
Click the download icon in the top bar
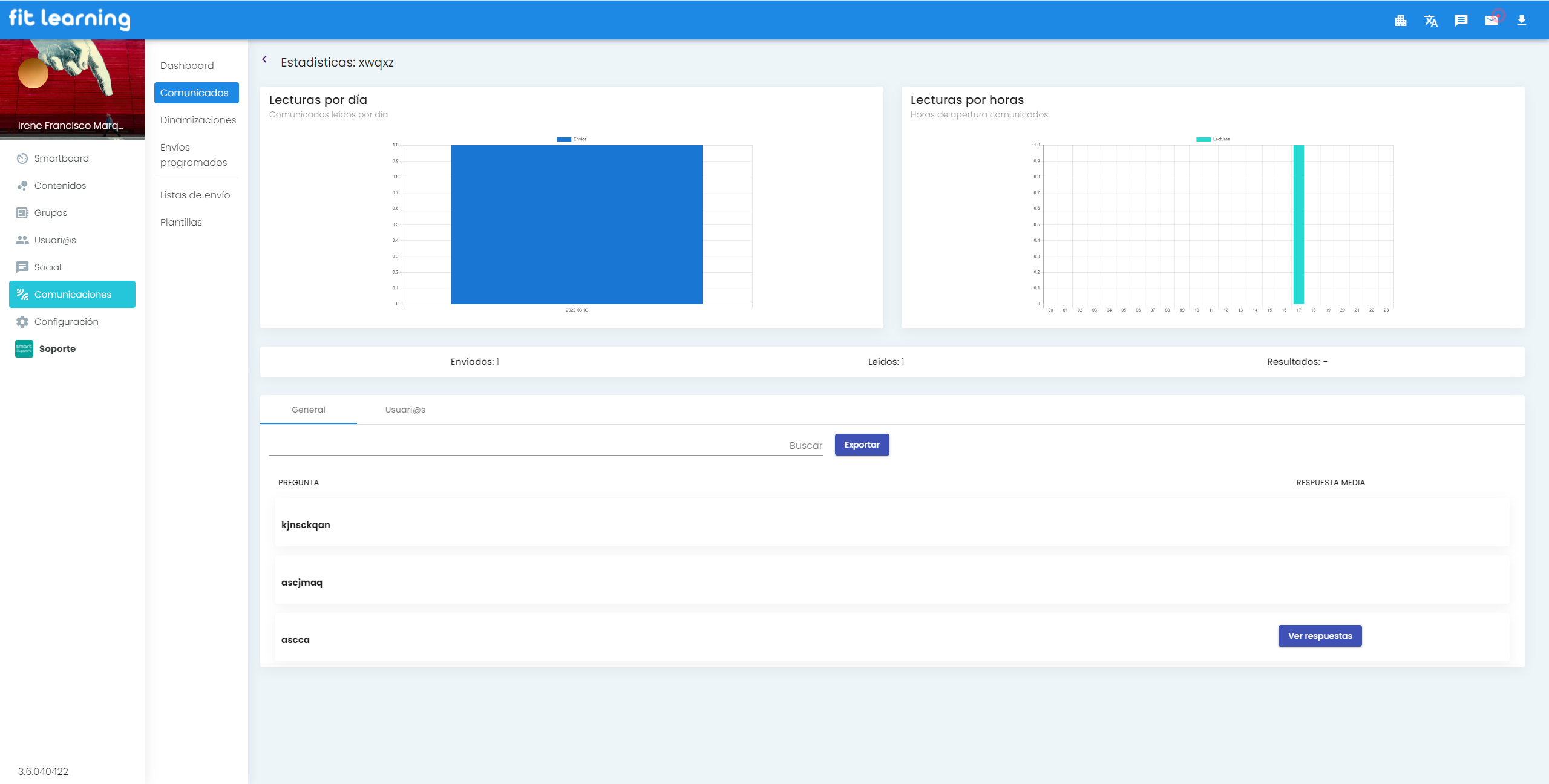click(x=1522, y=21)
